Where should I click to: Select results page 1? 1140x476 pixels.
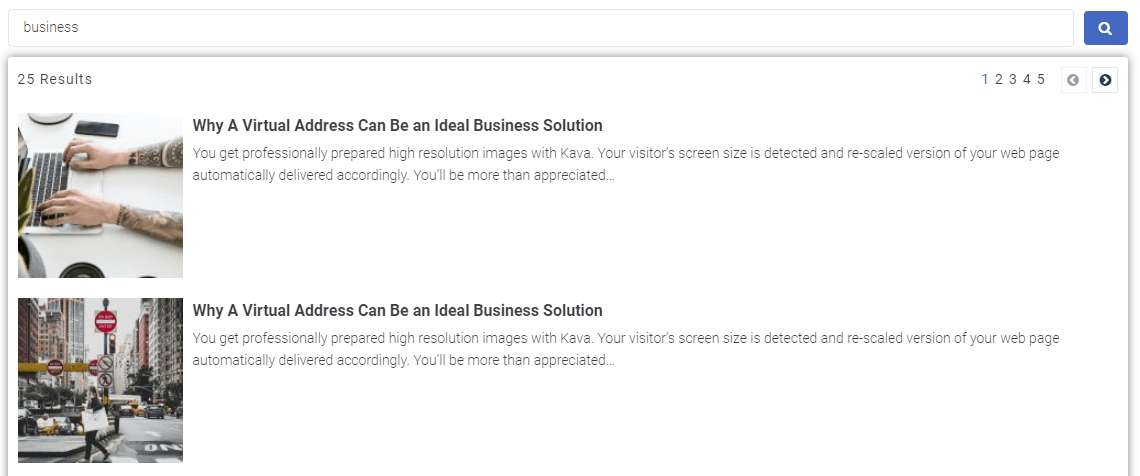pos(985,79)
